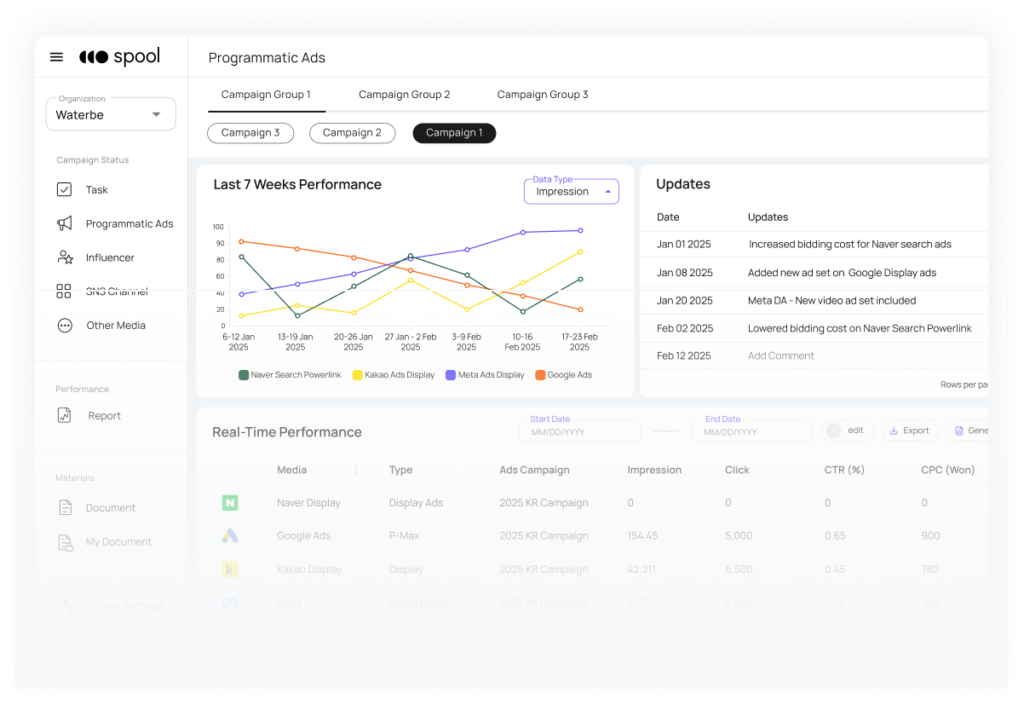The width and height of the screenshot is (1024, 705).
Task: Click the End Date input field
Action: coord(752,431)
